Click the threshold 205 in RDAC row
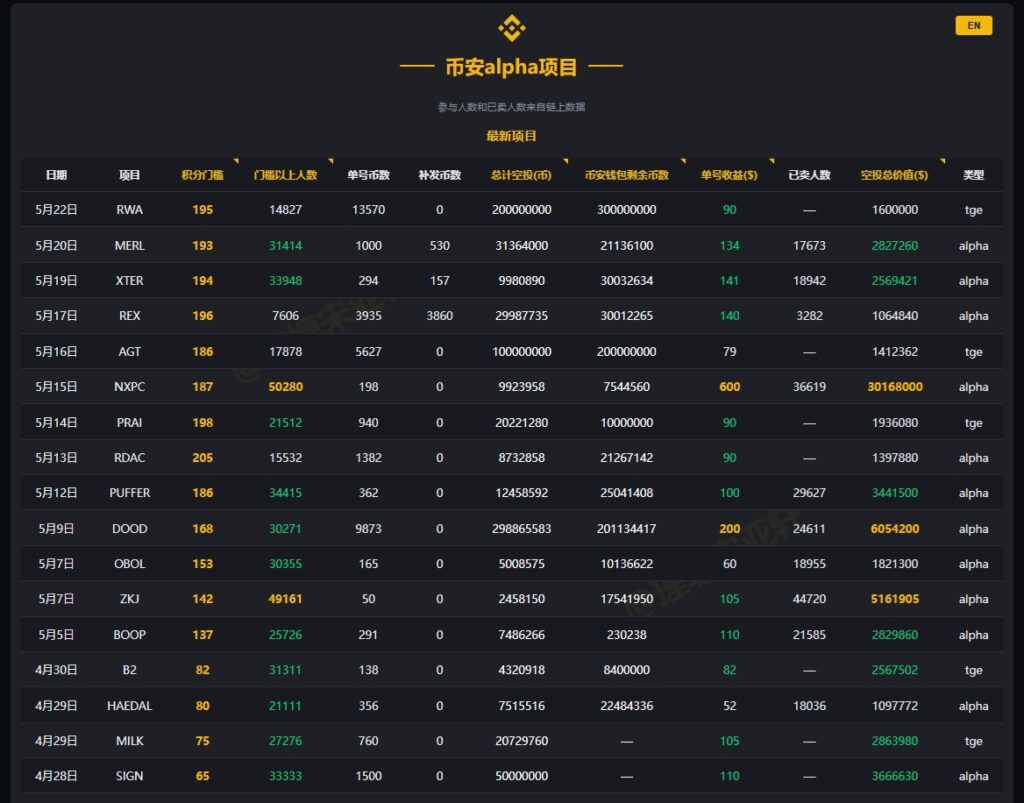This screenshot has width=1024, height=803. (202, 458)
